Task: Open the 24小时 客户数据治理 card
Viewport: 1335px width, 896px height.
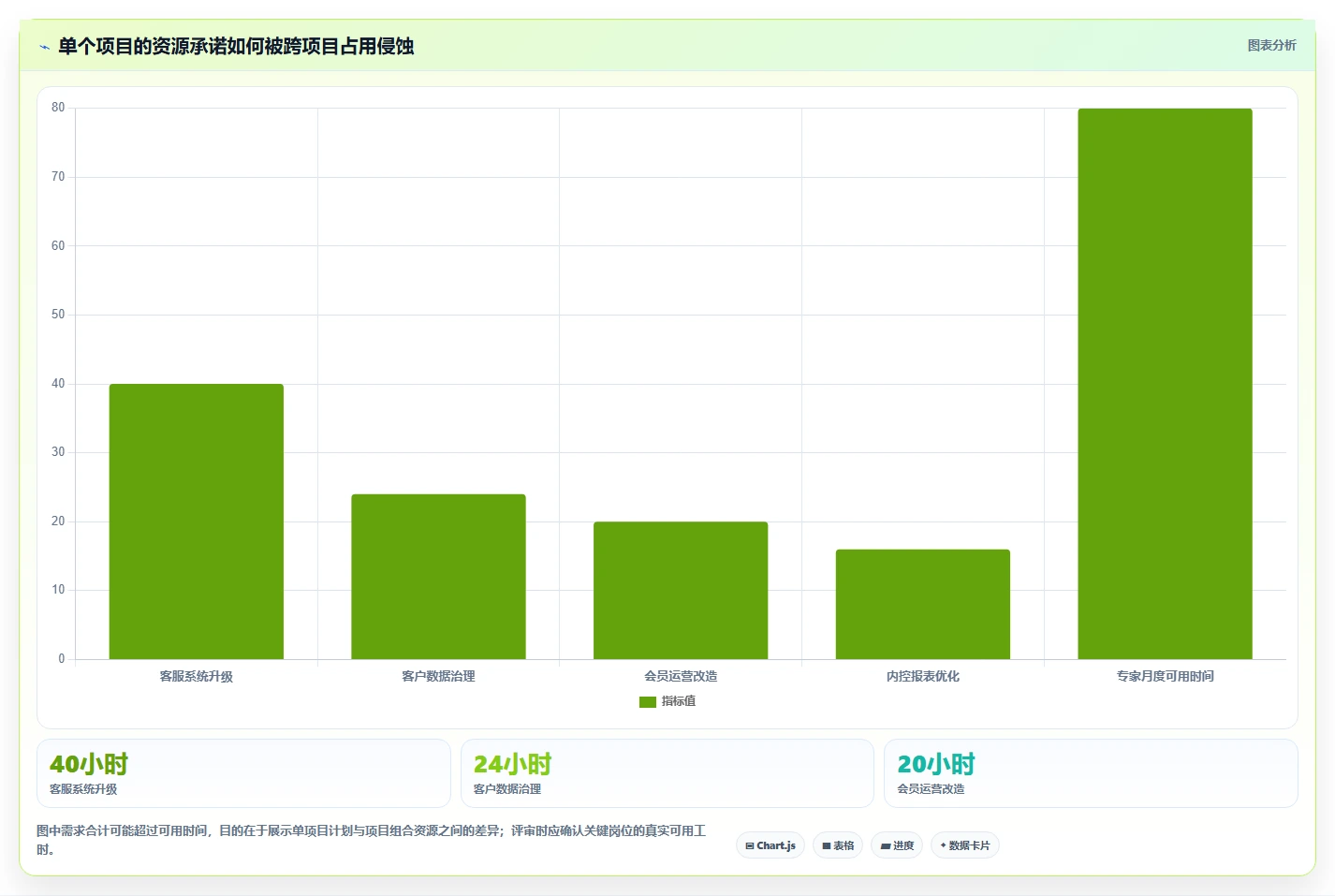Action: pos(667,773)
